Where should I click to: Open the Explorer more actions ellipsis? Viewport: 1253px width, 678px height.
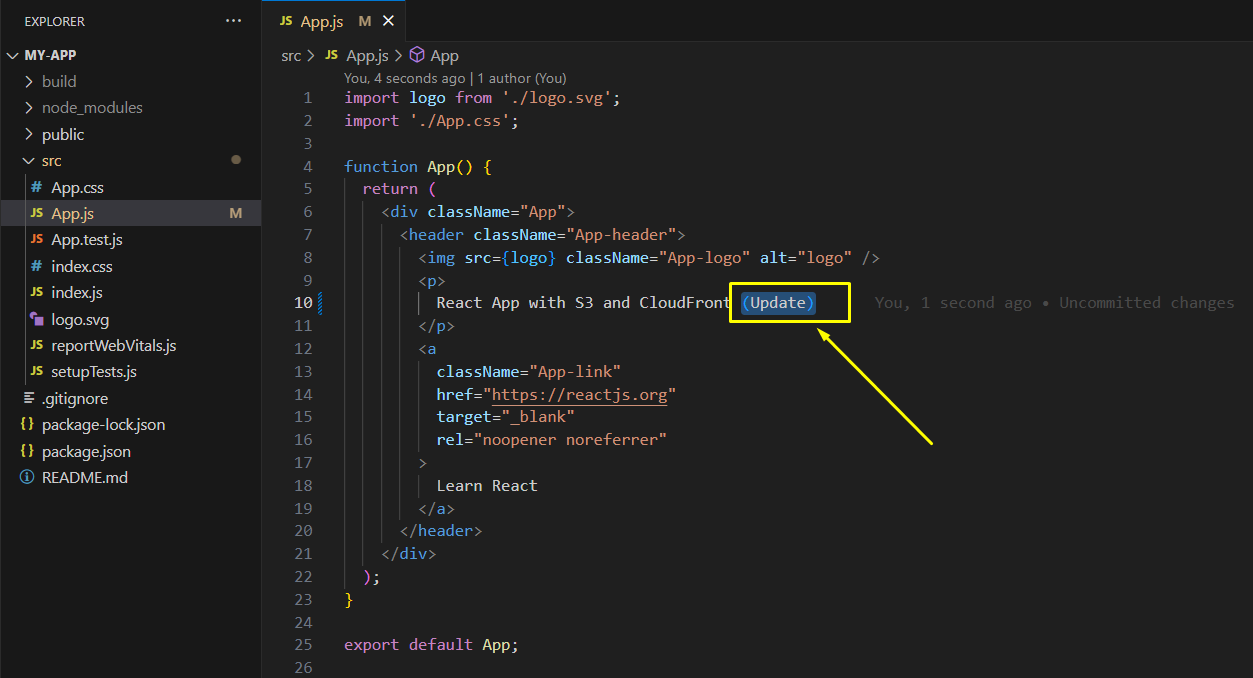[233, 21]
